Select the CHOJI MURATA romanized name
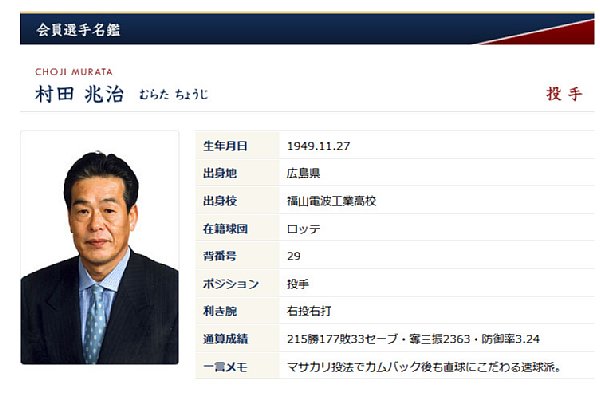 (74, 72)
